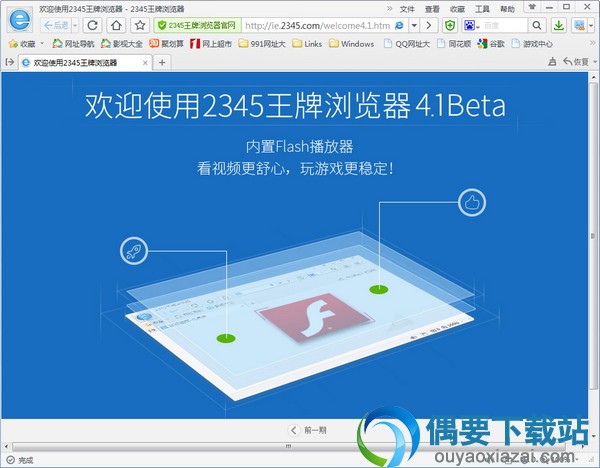
Task: Open the 查看 menu
Action: click(x=432, y=9)
